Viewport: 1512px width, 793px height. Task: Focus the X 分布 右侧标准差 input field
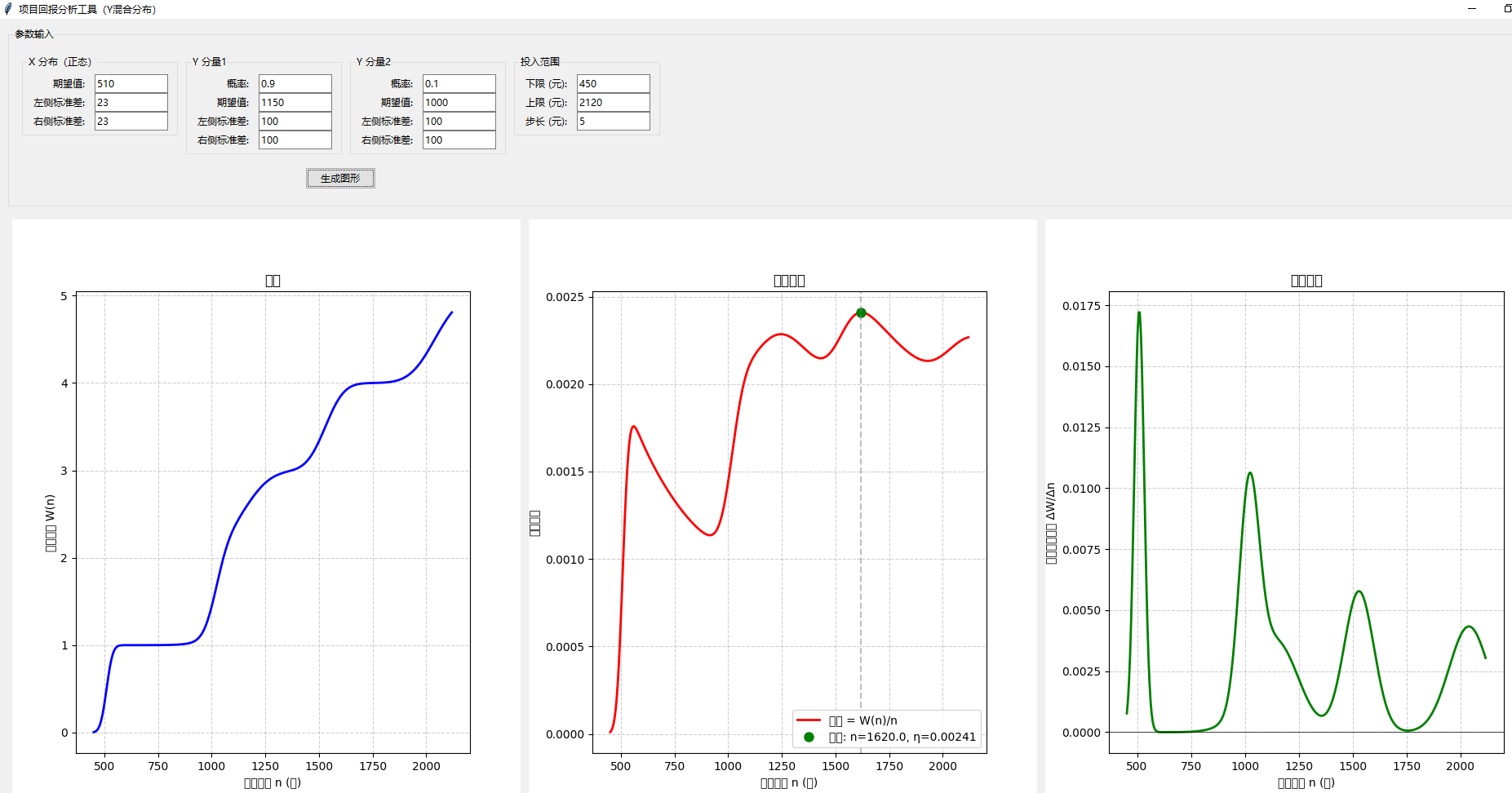click(x=131, y=121)
